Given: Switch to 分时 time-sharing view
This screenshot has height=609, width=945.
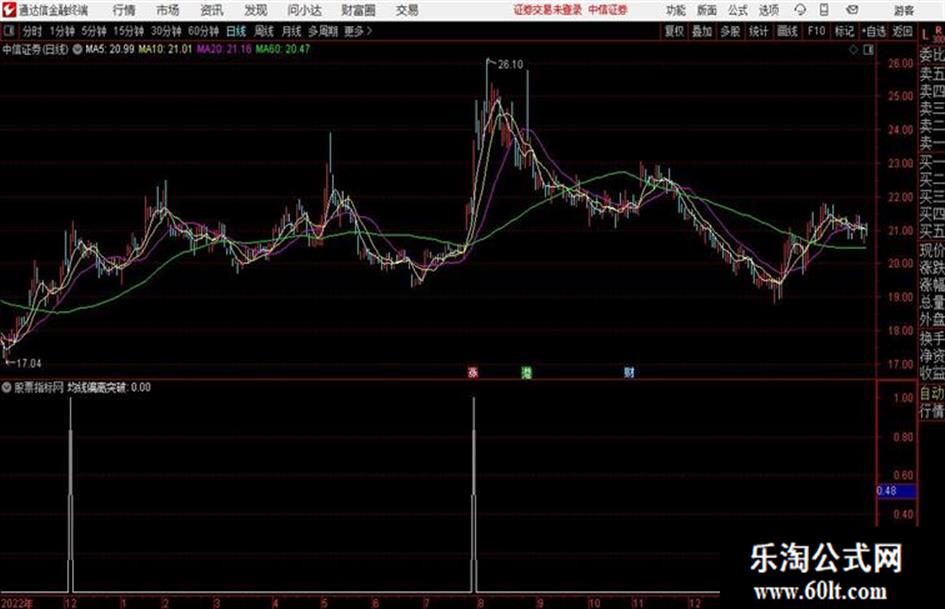Looking at the screenshot, I should 33,31.
